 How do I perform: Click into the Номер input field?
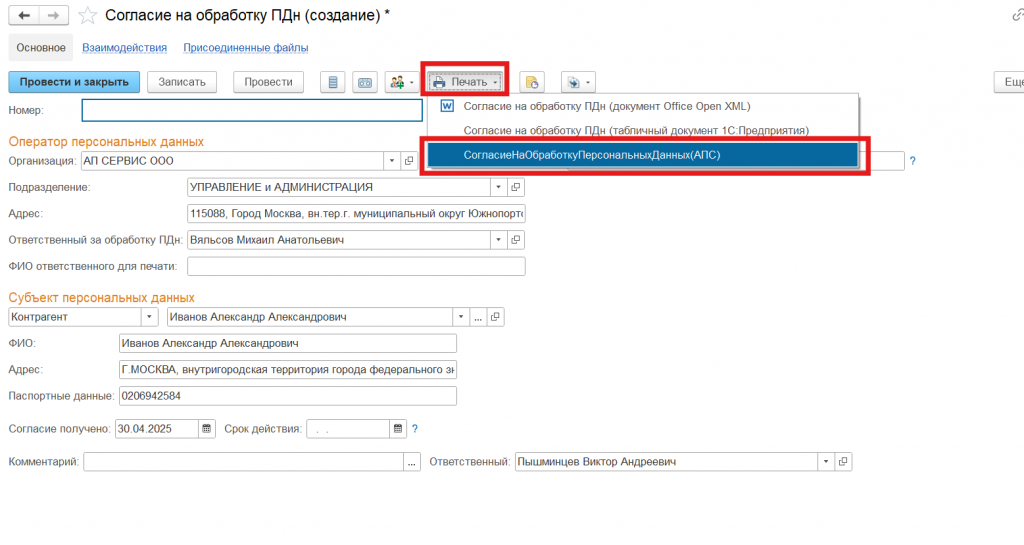(252, 110)
